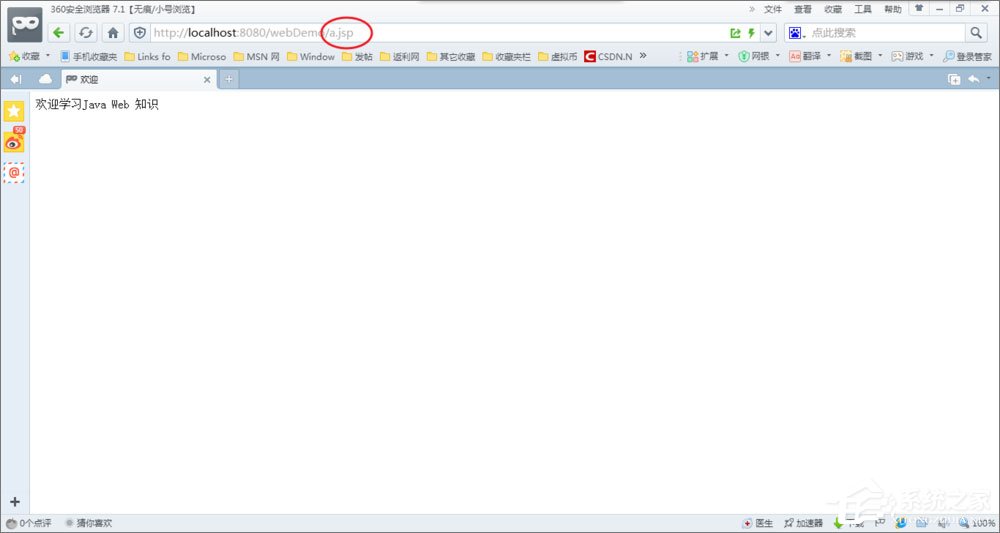Viewport: 1000px width, 533px height.
Task: Click the skin shirt icon in title bar
Action: (x=919, y=8)
